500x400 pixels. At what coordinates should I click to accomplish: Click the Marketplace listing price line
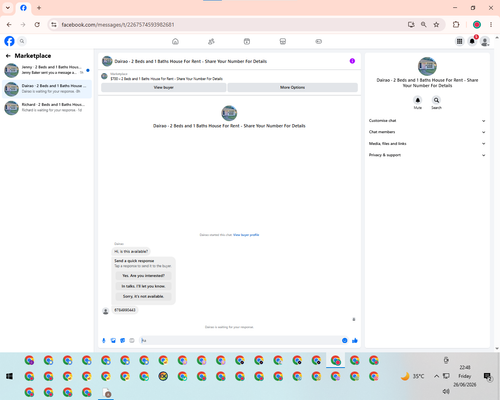click(x=167, y=79)
